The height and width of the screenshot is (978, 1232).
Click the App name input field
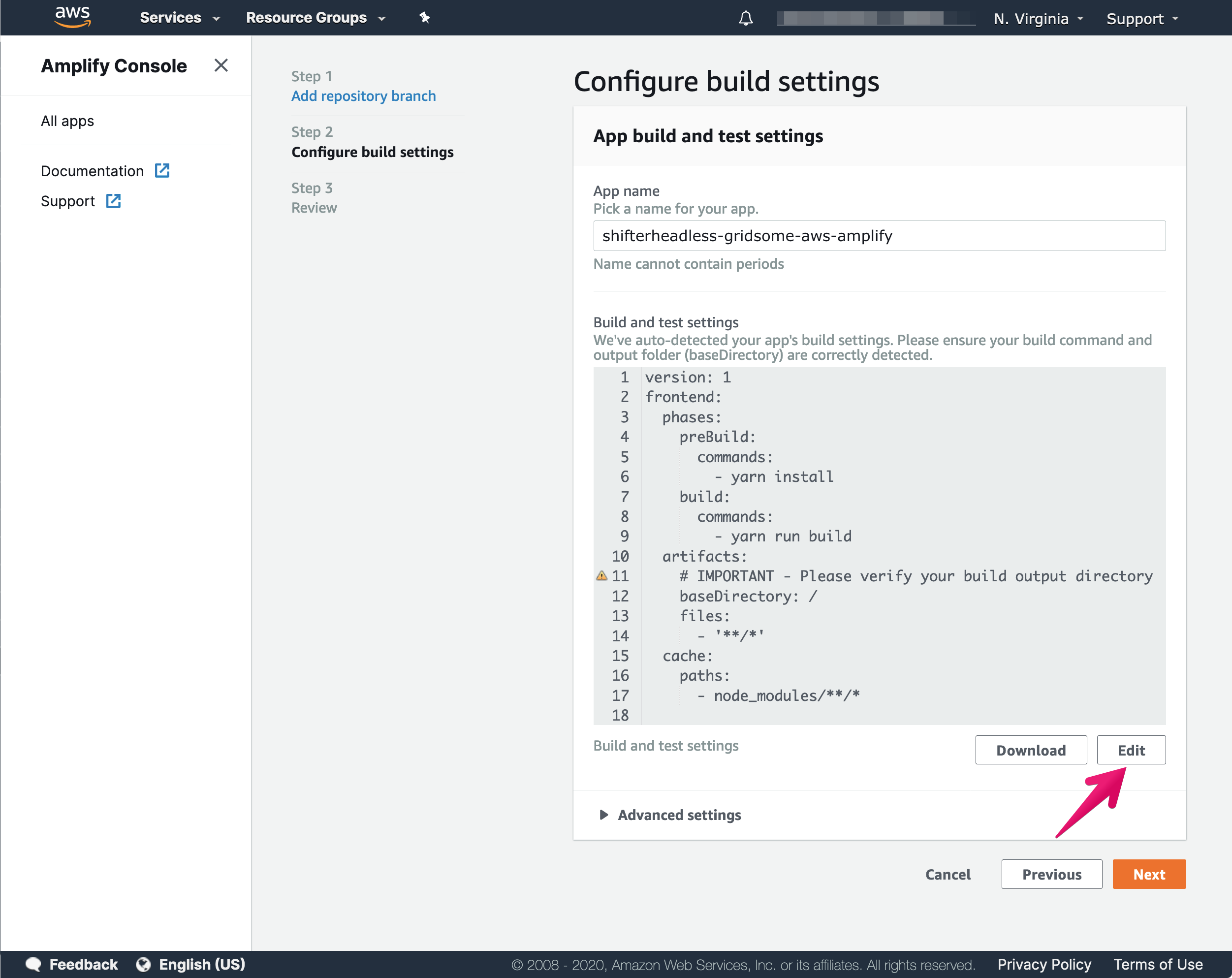click(x=880, y=235)
